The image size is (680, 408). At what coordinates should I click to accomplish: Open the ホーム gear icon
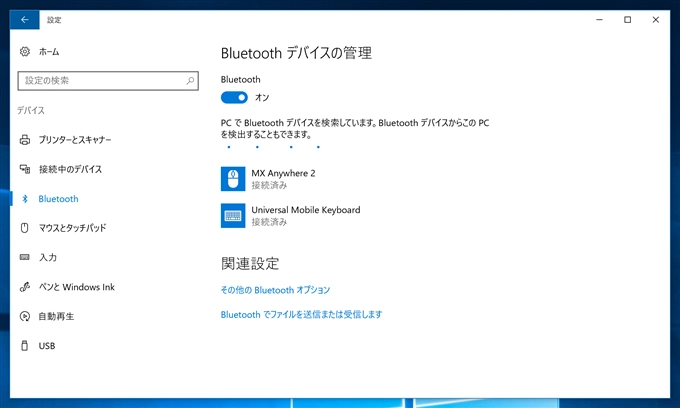click(x=25, y=52)
